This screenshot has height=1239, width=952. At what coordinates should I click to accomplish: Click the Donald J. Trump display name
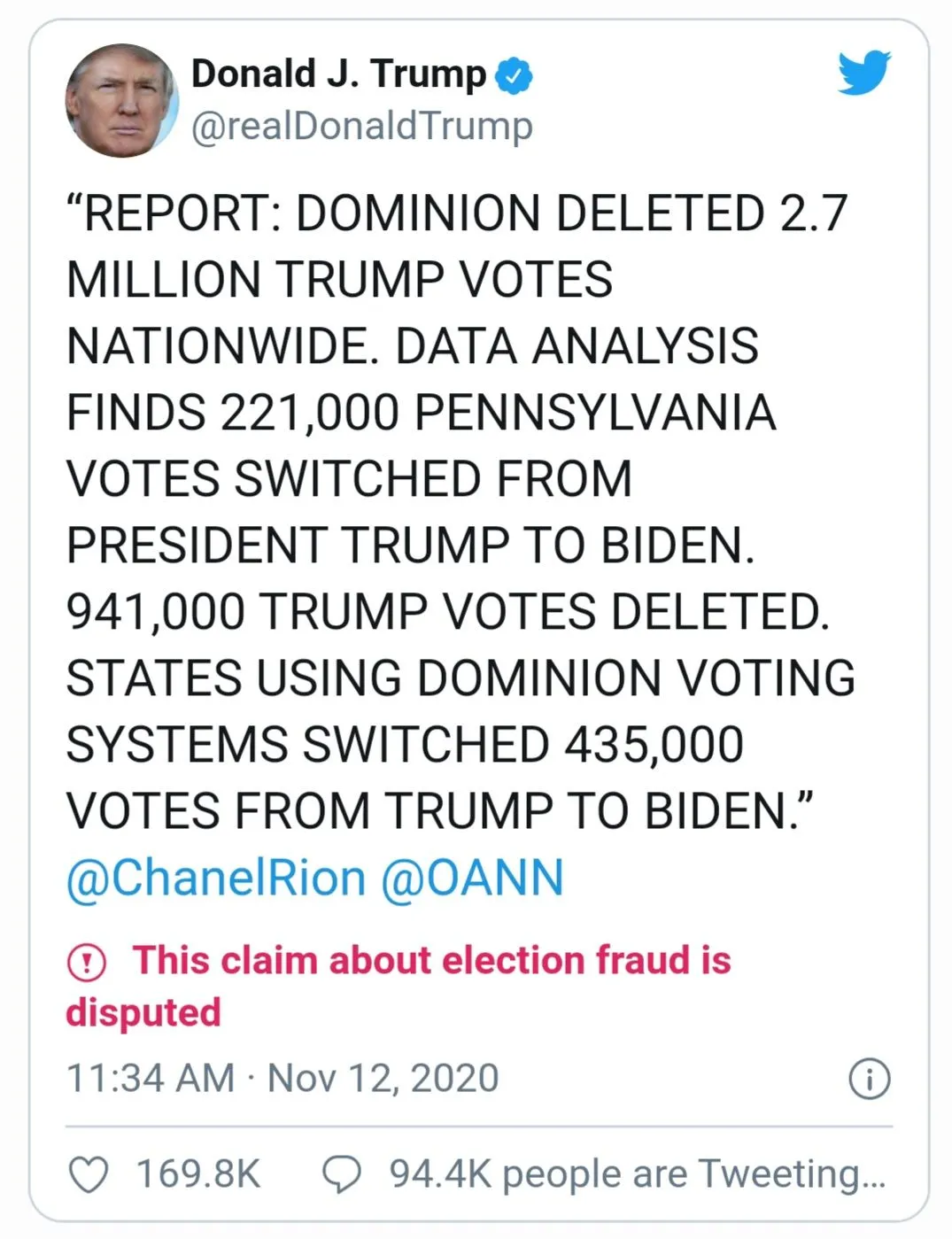(338, 74)
